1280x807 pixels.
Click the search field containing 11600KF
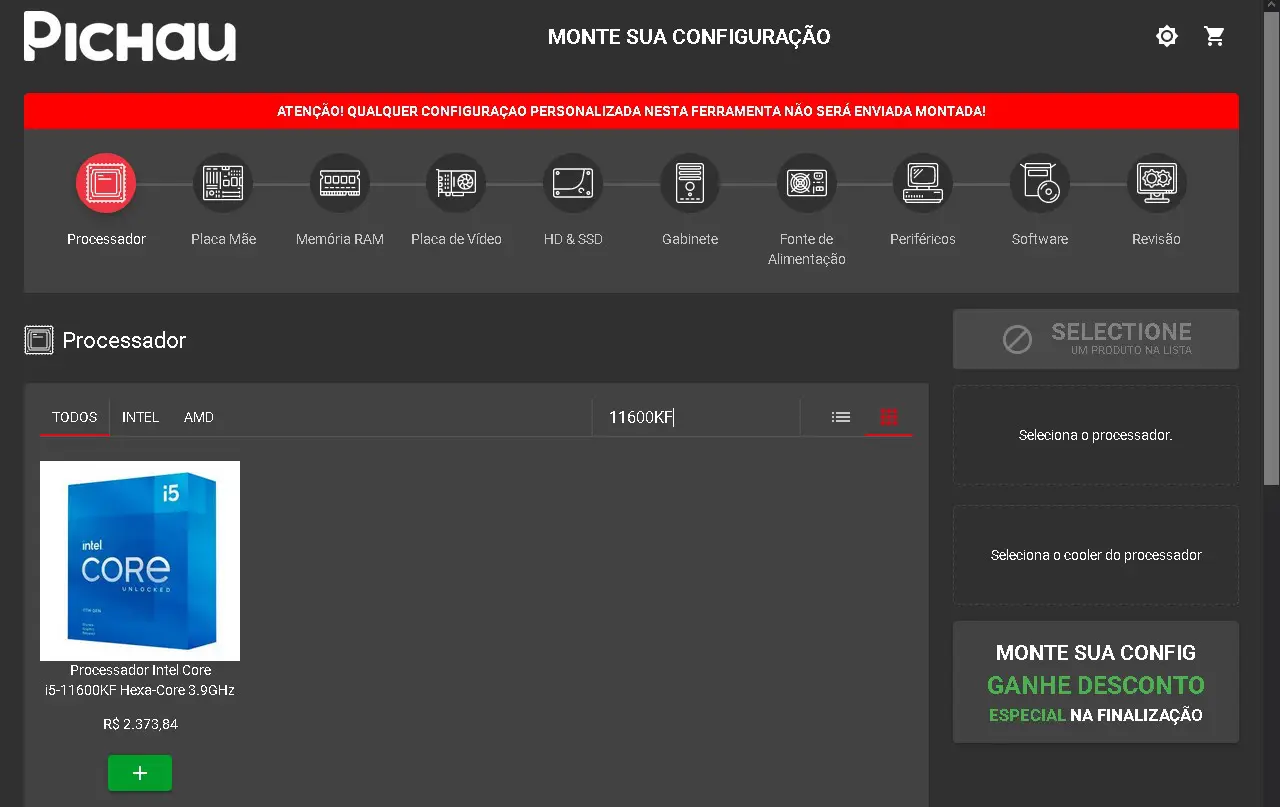coord(696,417)
